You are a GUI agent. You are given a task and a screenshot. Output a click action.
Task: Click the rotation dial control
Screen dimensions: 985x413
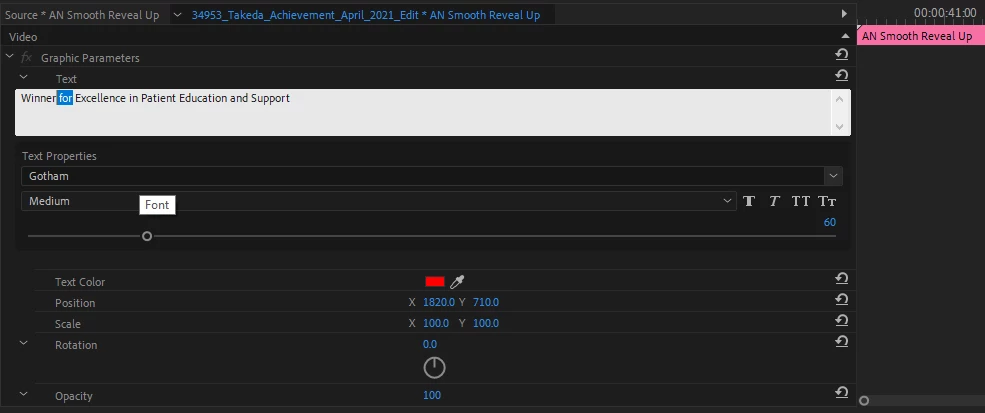tap(434, 367)
